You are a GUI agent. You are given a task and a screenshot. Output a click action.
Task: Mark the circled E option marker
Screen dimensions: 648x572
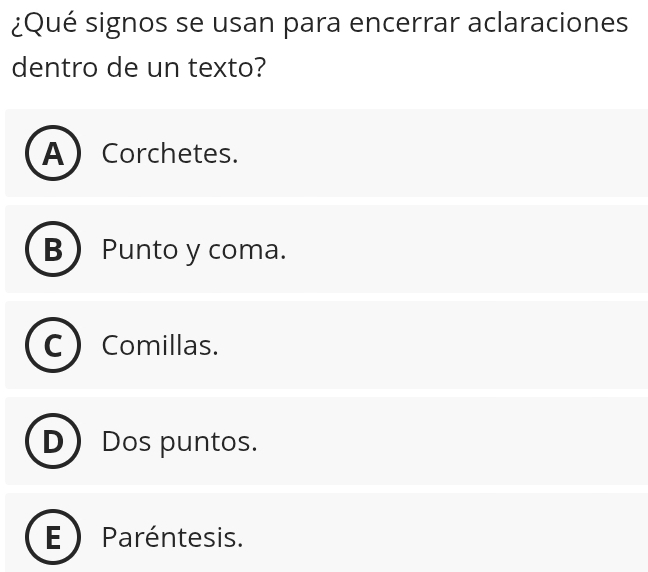click(x=53, y=537)
